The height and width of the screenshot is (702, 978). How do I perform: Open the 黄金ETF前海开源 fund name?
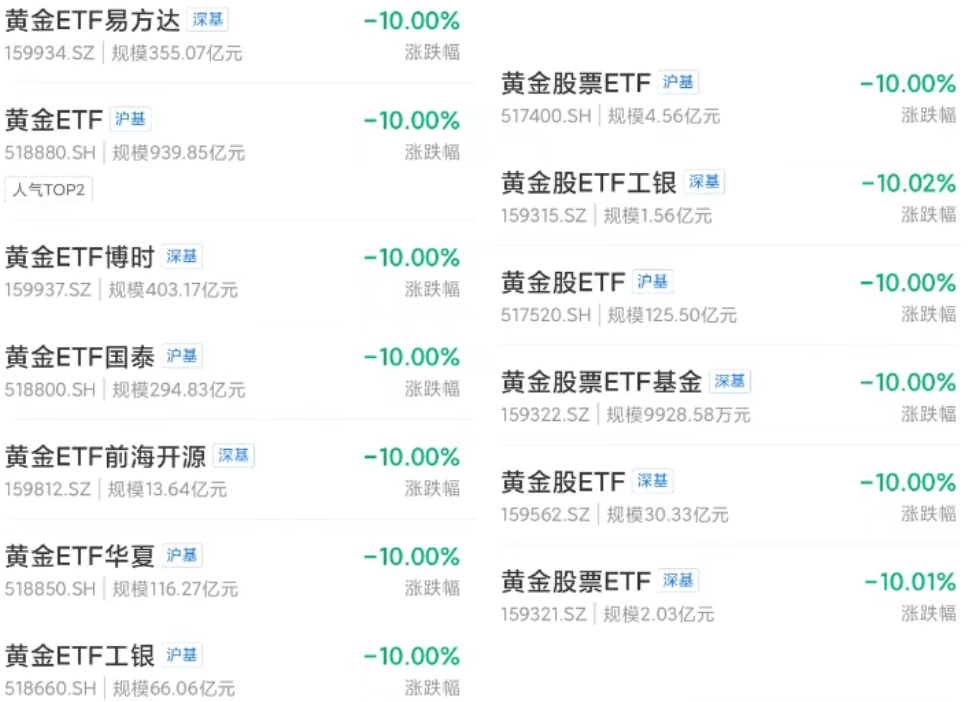coord(104,457)
